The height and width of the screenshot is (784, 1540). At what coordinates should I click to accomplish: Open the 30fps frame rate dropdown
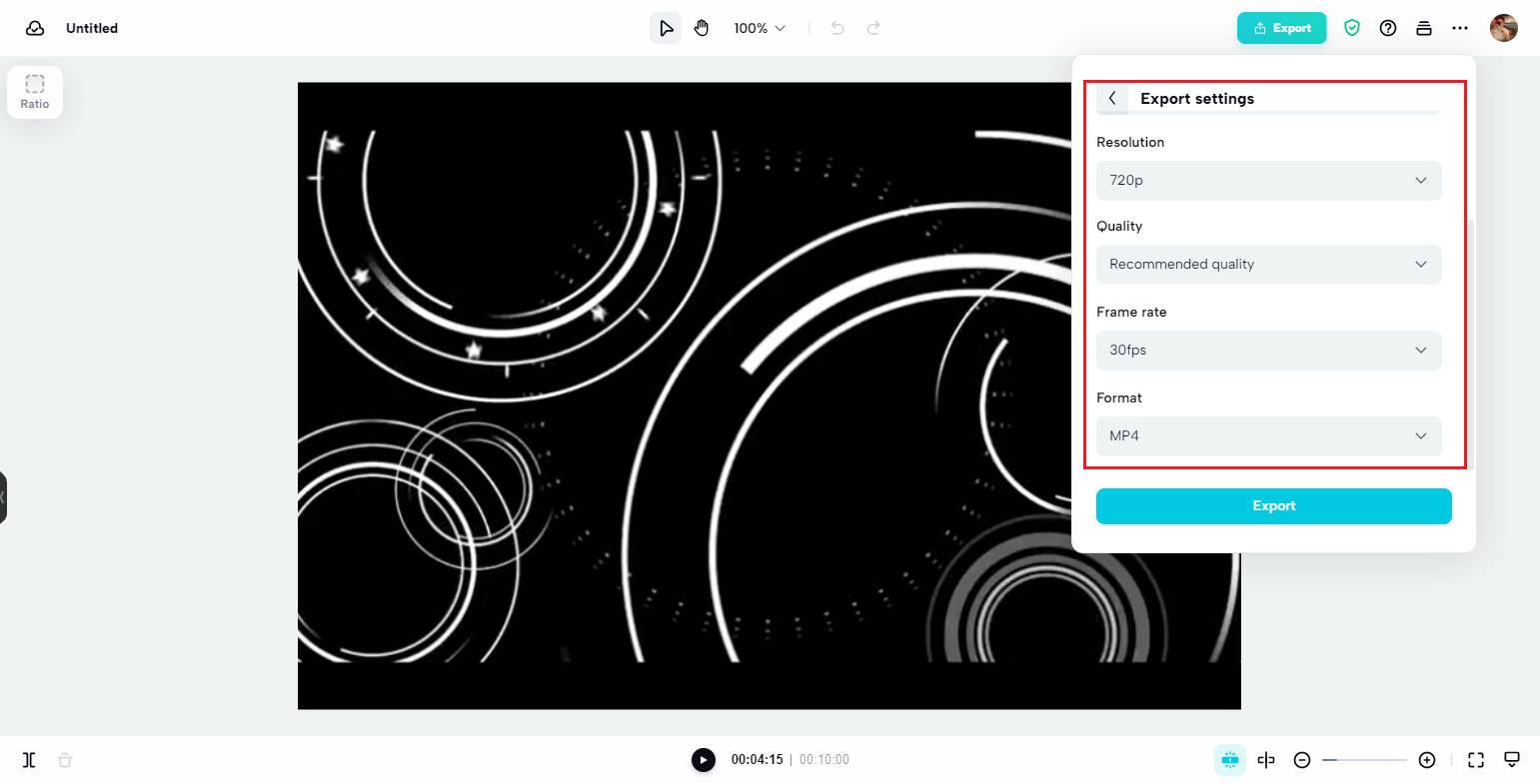[x=1269, y=351]
